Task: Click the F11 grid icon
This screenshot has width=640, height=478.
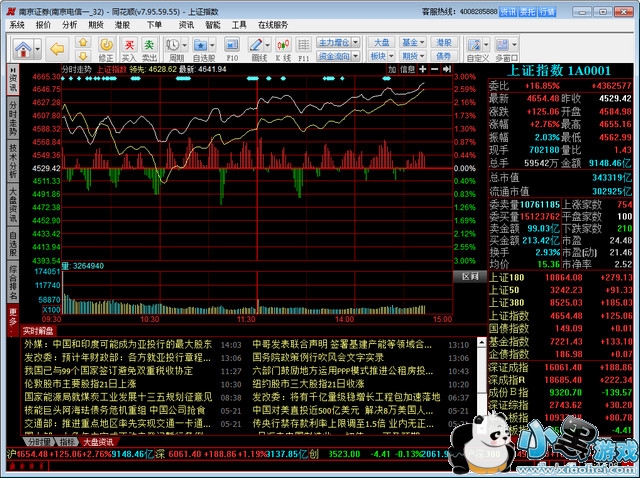Action: [303, 49]
